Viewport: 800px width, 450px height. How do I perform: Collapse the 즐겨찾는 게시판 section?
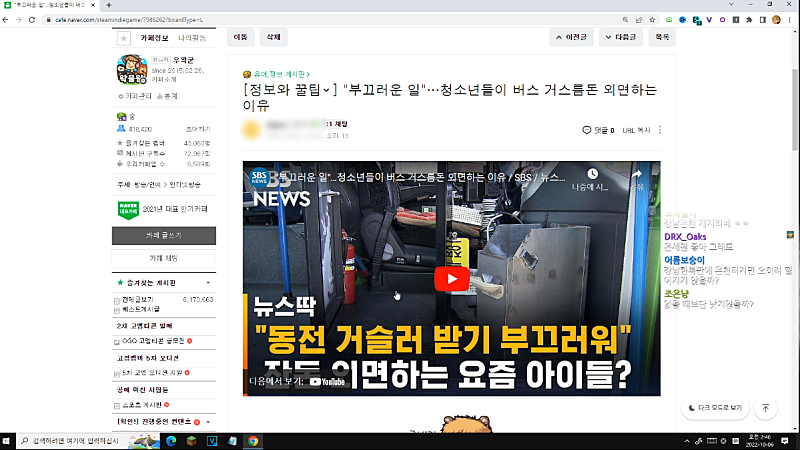(x=208, y=283)
